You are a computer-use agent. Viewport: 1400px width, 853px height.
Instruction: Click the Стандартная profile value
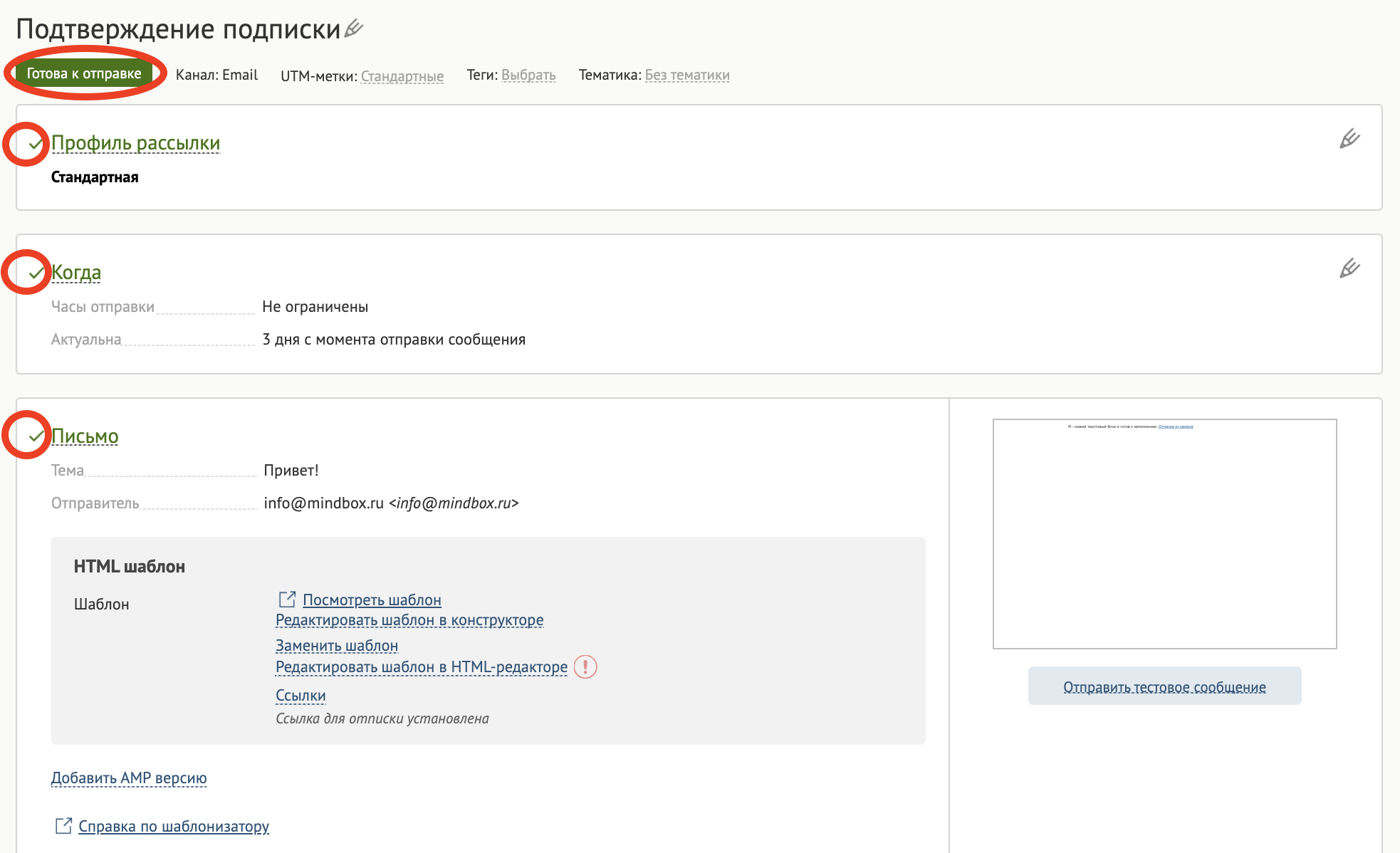click(95, 177)
